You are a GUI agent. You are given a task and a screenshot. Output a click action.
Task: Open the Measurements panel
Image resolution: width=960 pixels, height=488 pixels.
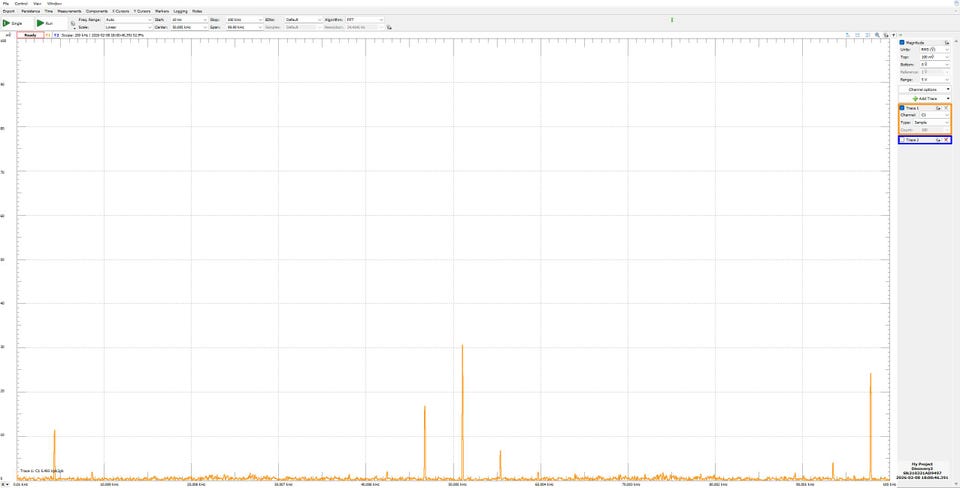(69, 11)
